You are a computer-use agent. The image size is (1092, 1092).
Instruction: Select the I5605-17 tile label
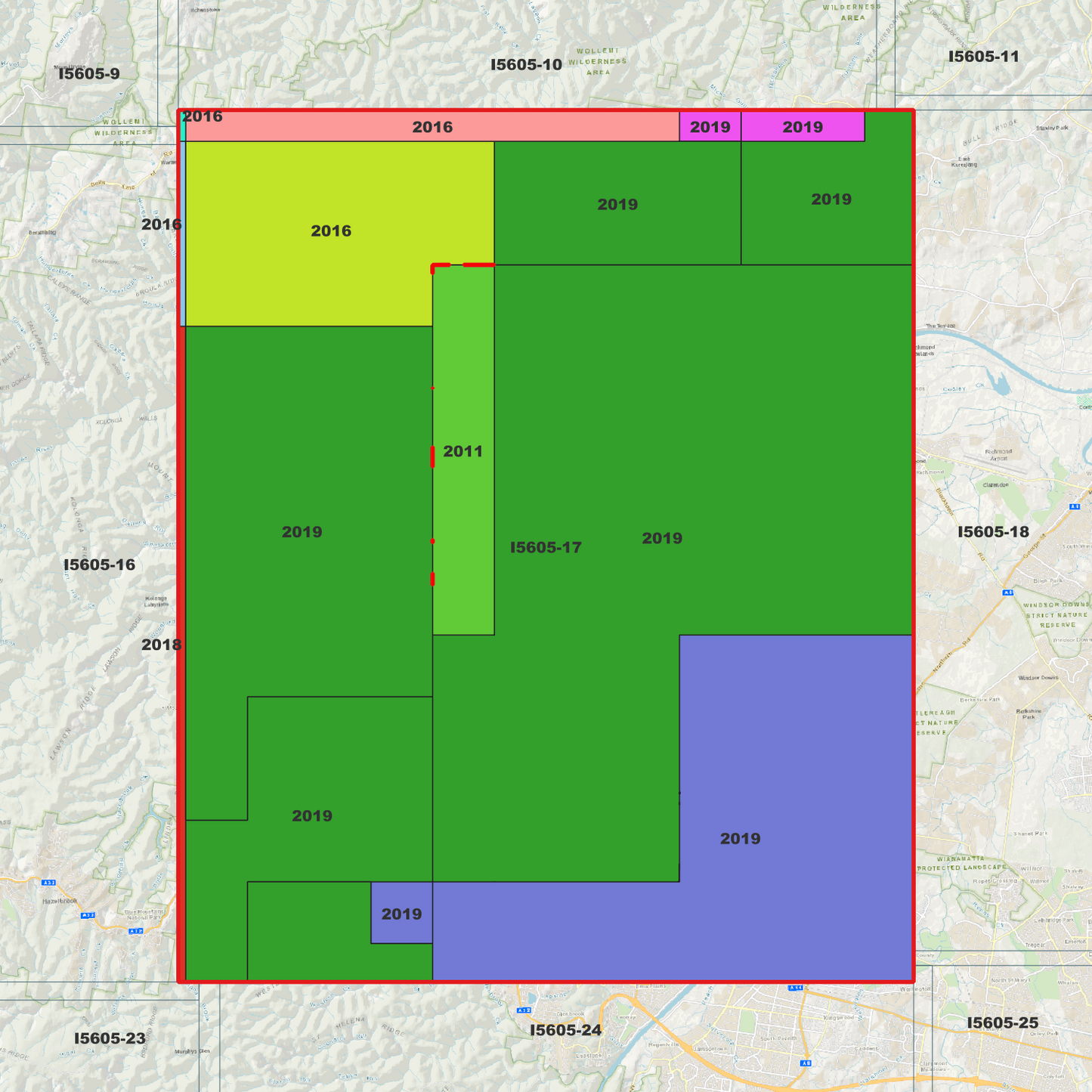coord(546,547)
